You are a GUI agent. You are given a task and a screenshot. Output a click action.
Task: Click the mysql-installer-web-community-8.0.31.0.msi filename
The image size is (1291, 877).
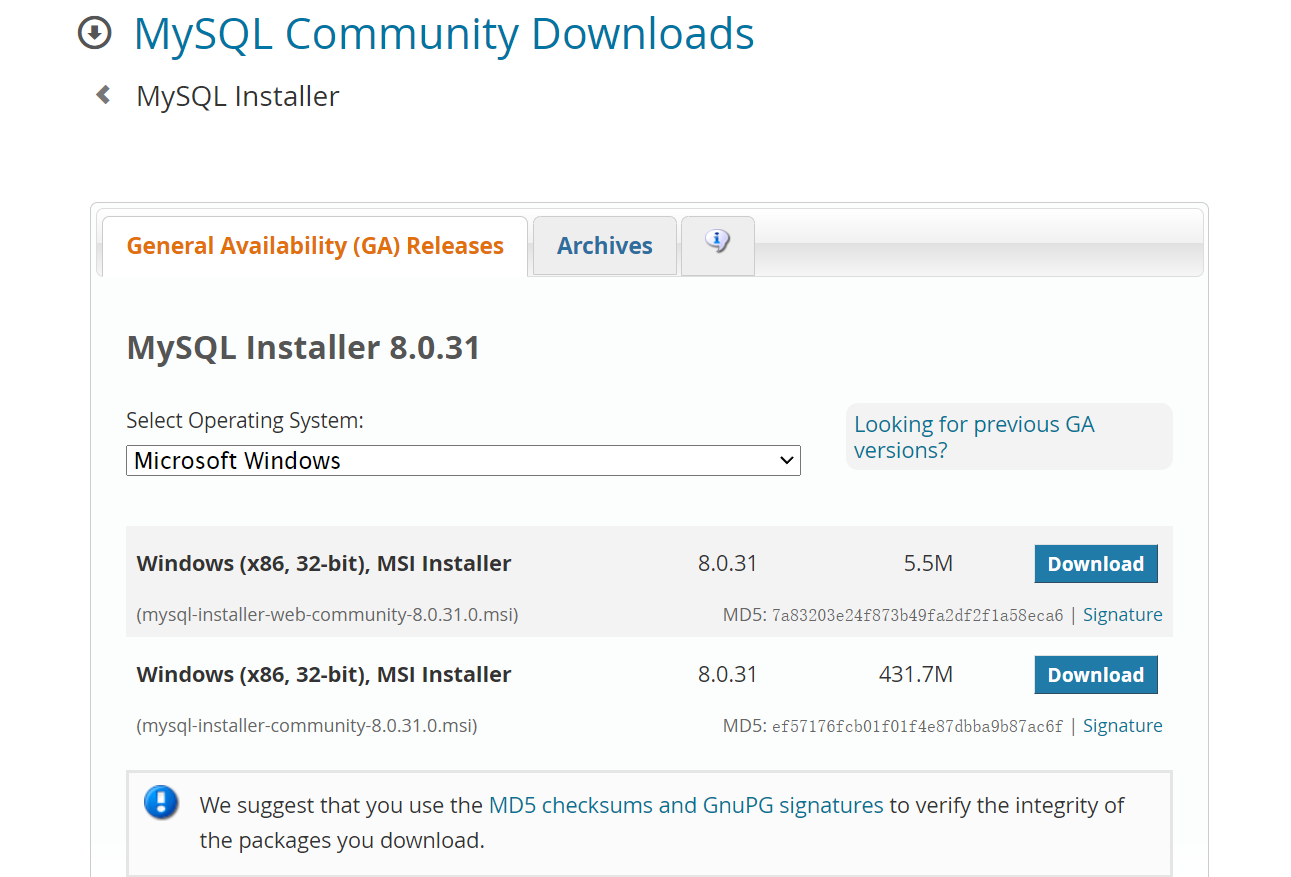point(327,615)
